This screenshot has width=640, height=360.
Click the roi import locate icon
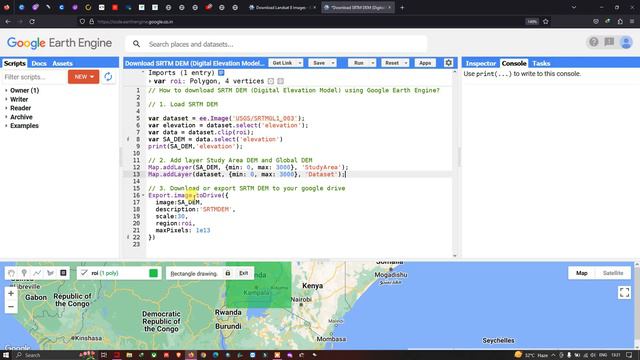(x=271, y=81)
